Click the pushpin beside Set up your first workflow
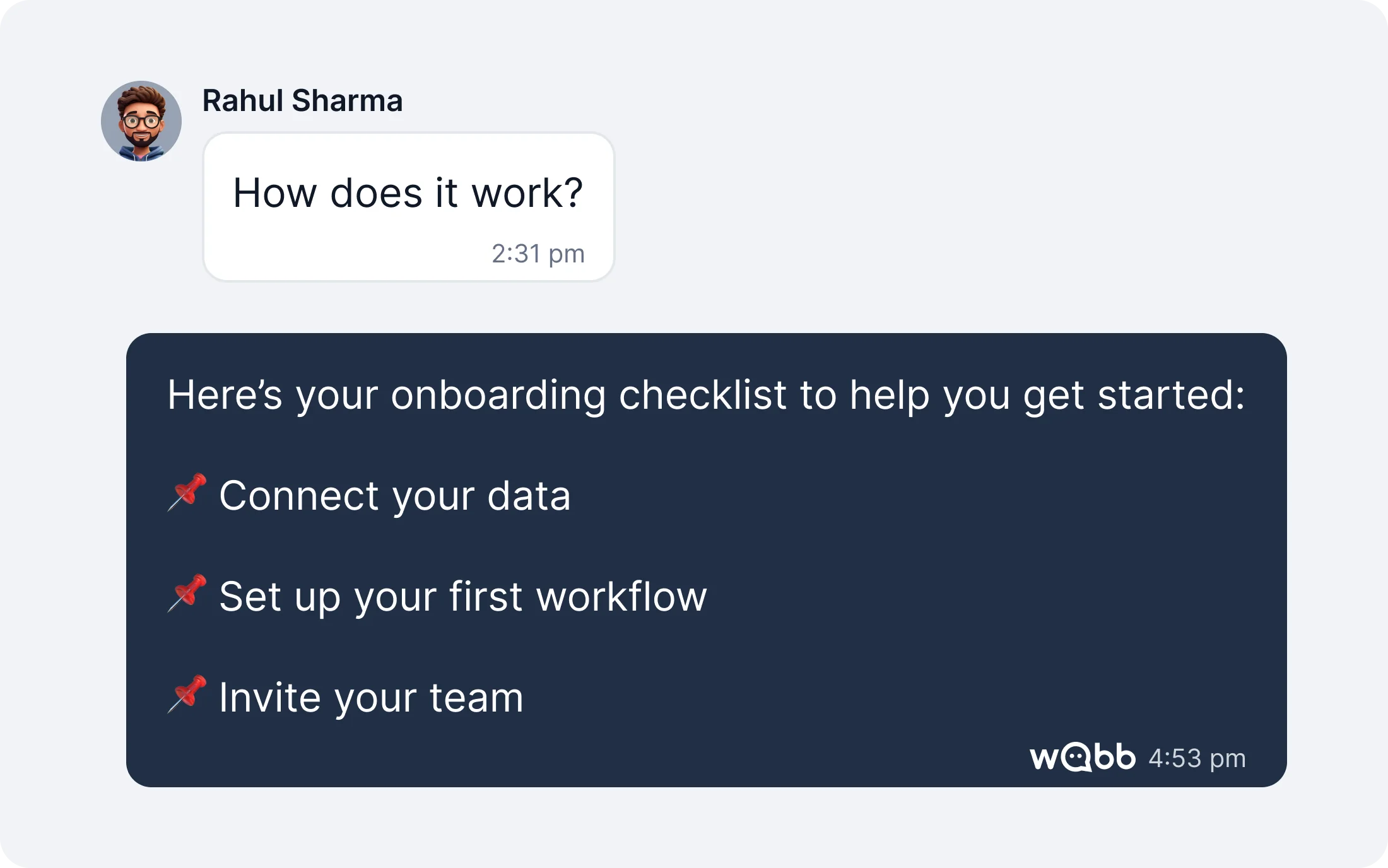 point(187,594)
